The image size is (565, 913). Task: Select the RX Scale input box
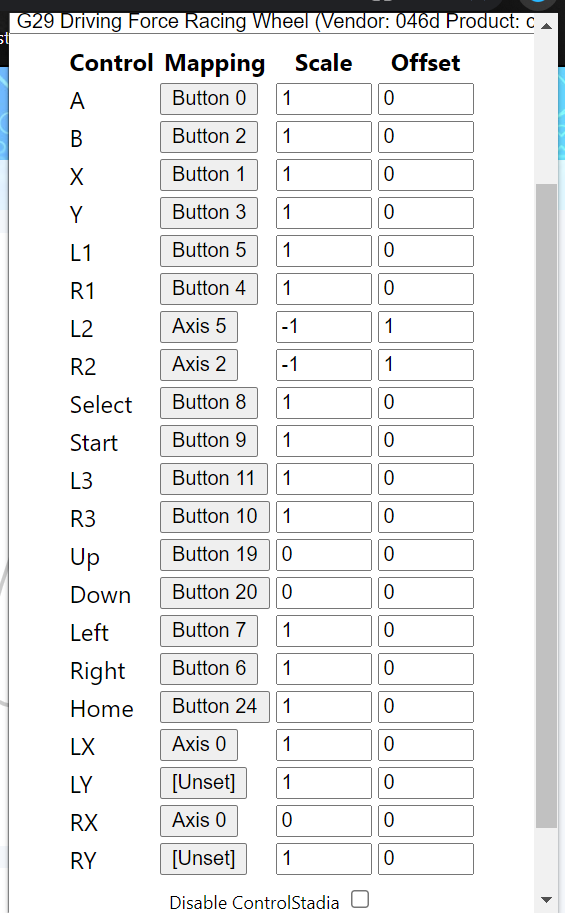pos(323,820)
